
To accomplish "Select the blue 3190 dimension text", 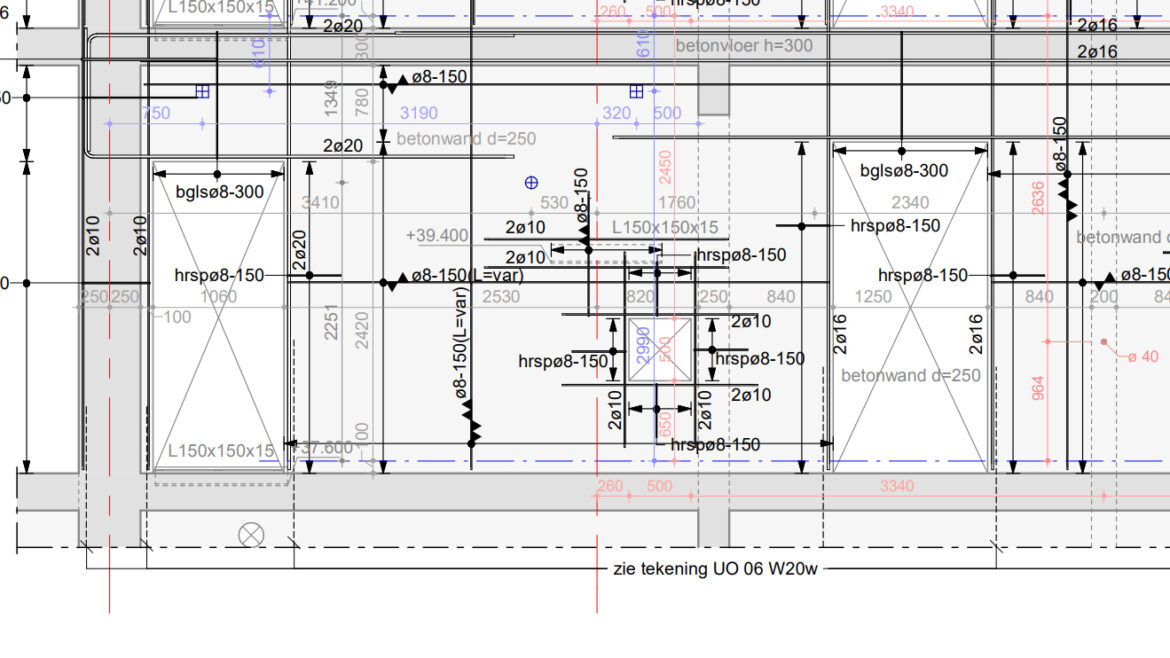I will 418,113.
